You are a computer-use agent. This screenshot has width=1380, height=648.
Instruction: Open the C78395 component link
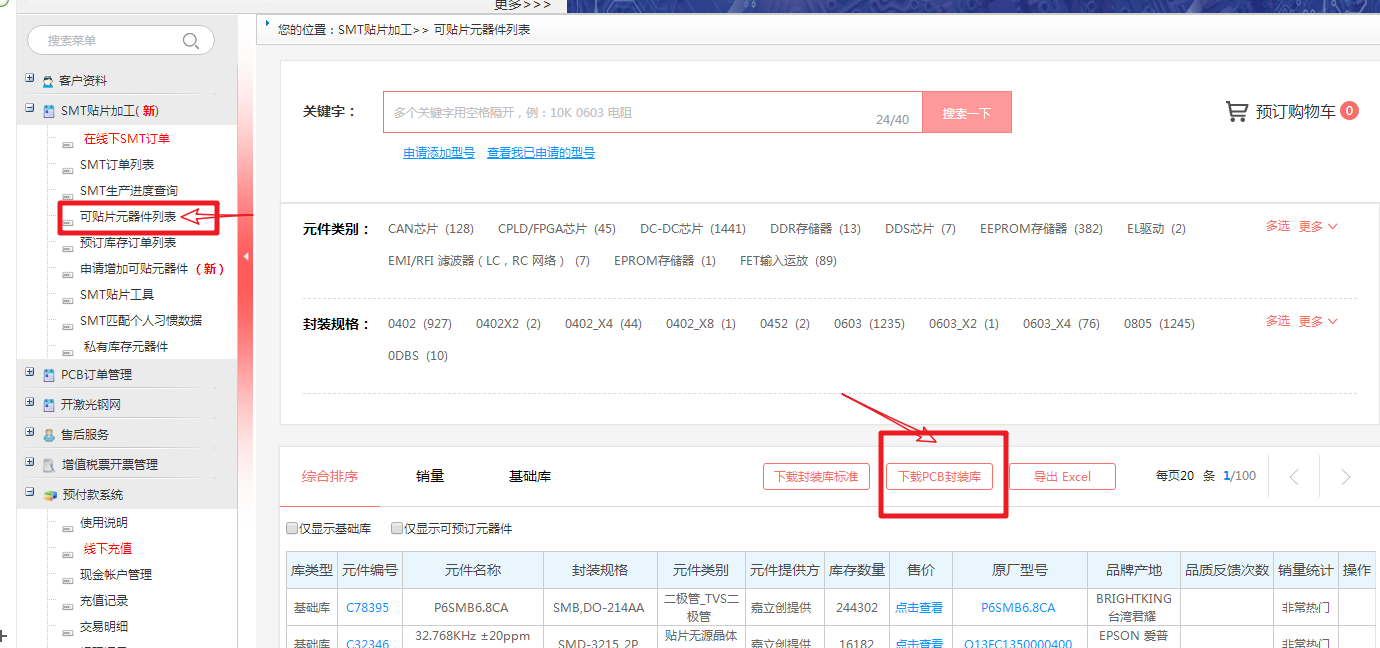pyautogui.click(x=367, y=607)
